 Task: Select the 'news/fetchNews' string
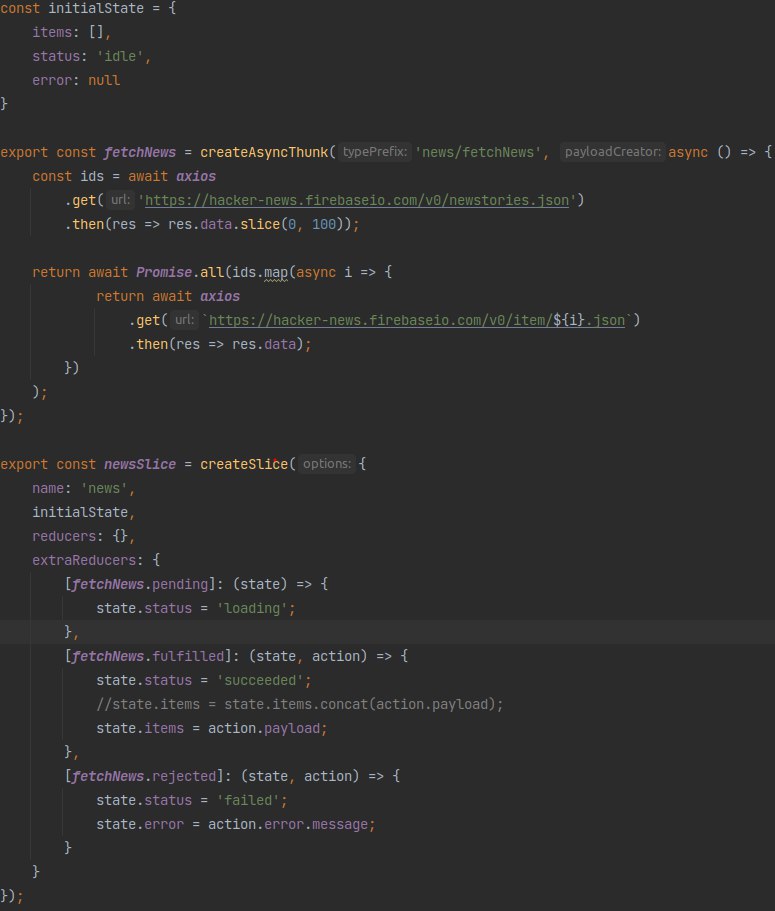coord(478,153)
